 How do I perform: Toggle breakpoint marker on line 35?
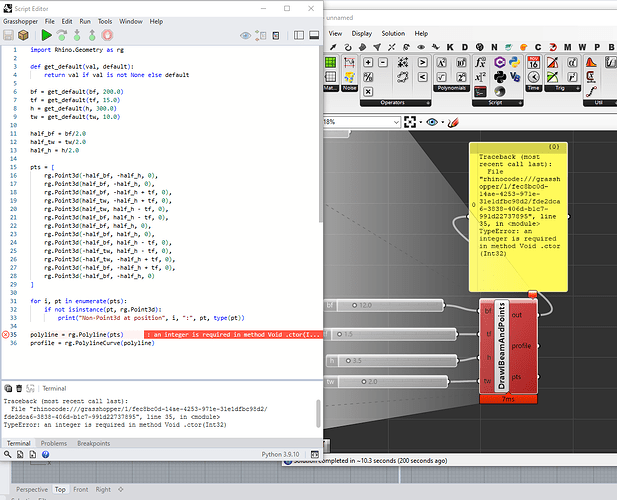(7, 333)
